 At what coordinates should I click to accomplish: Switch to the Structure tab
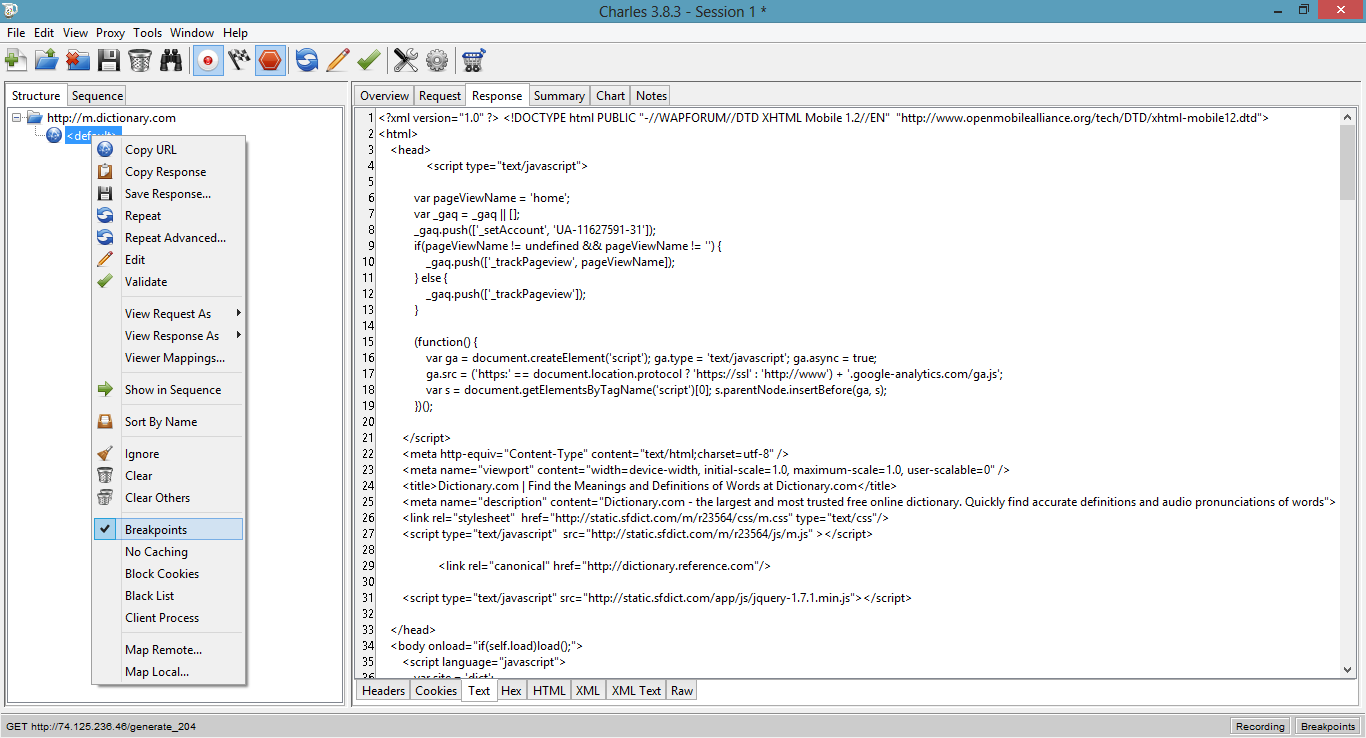[x=36, y=96]
